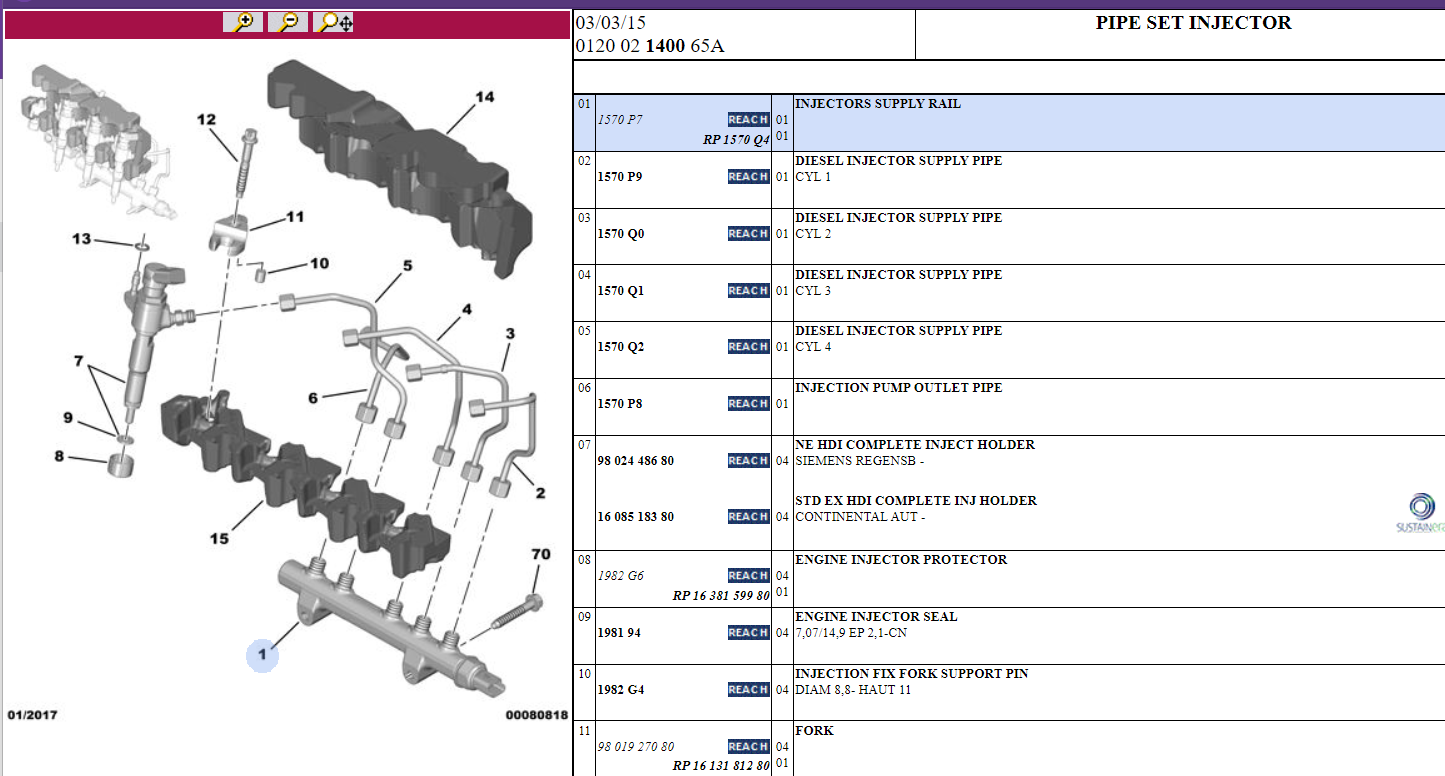The width and height of the screenshot is (1445, 776).
Task: Select the NE HDI COMPLETE INJECT HOLDER description
Action: pyautogui.click(x=915, y=445)
